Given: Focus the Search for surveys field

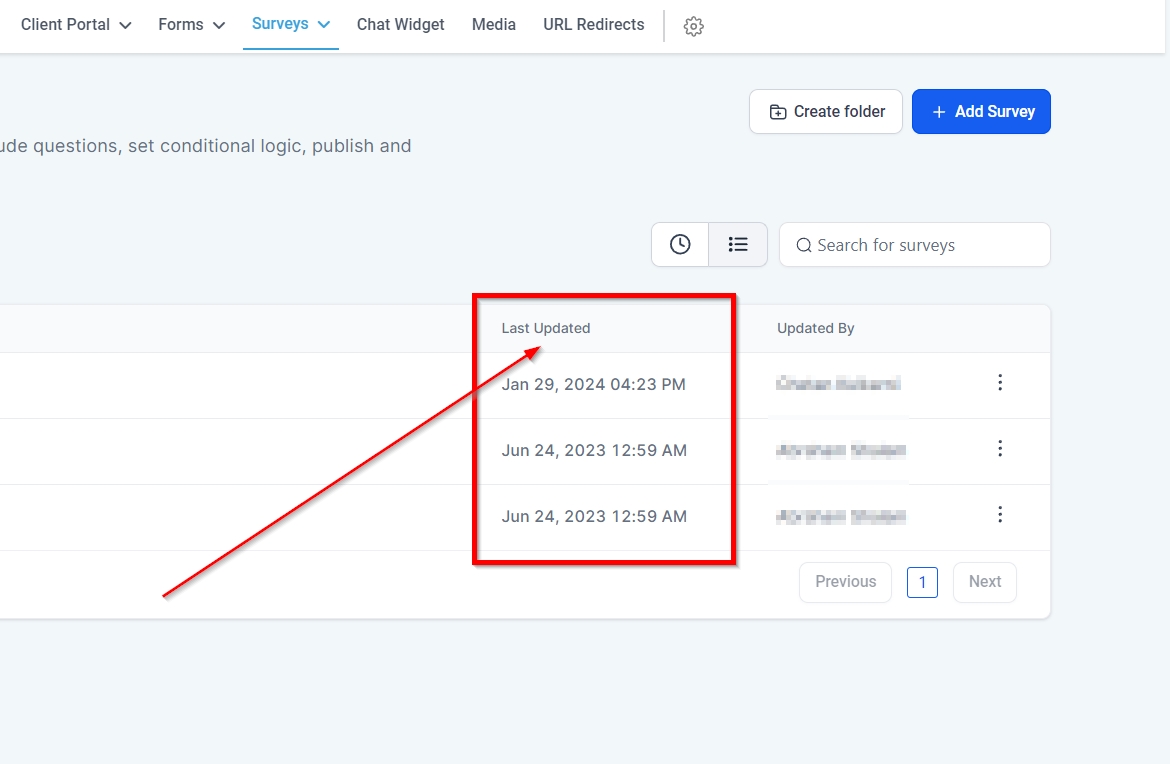Looking at the screenshot, I should [x=925, y=245].
